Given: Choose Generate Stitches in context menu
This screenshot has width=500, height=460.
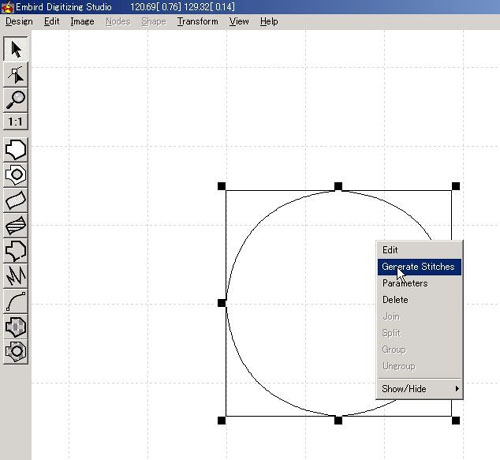Looking at the screenshot, I should (419, 267).
